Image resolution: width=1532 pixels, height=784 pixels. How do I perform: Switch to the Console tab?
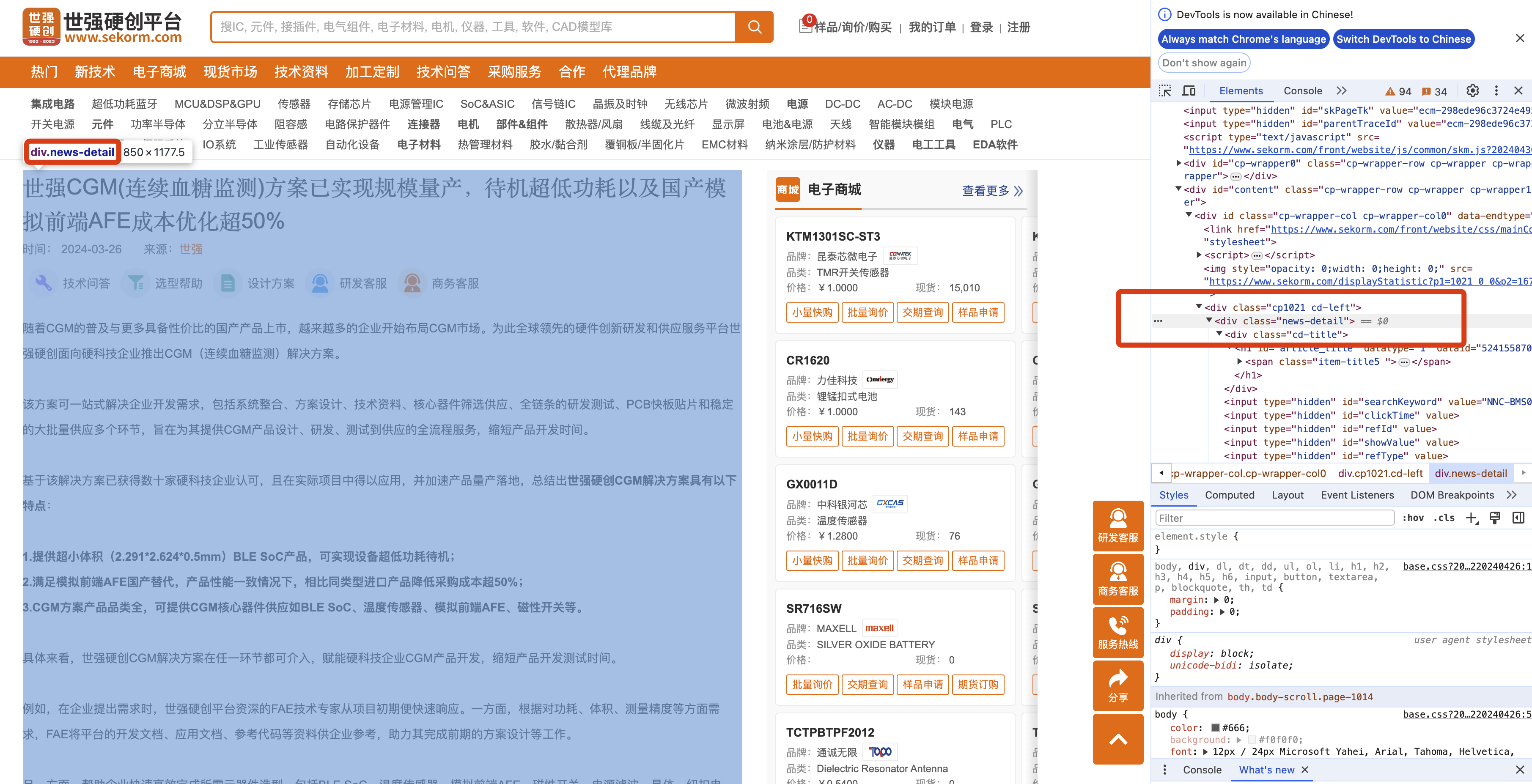point(1302,91)
